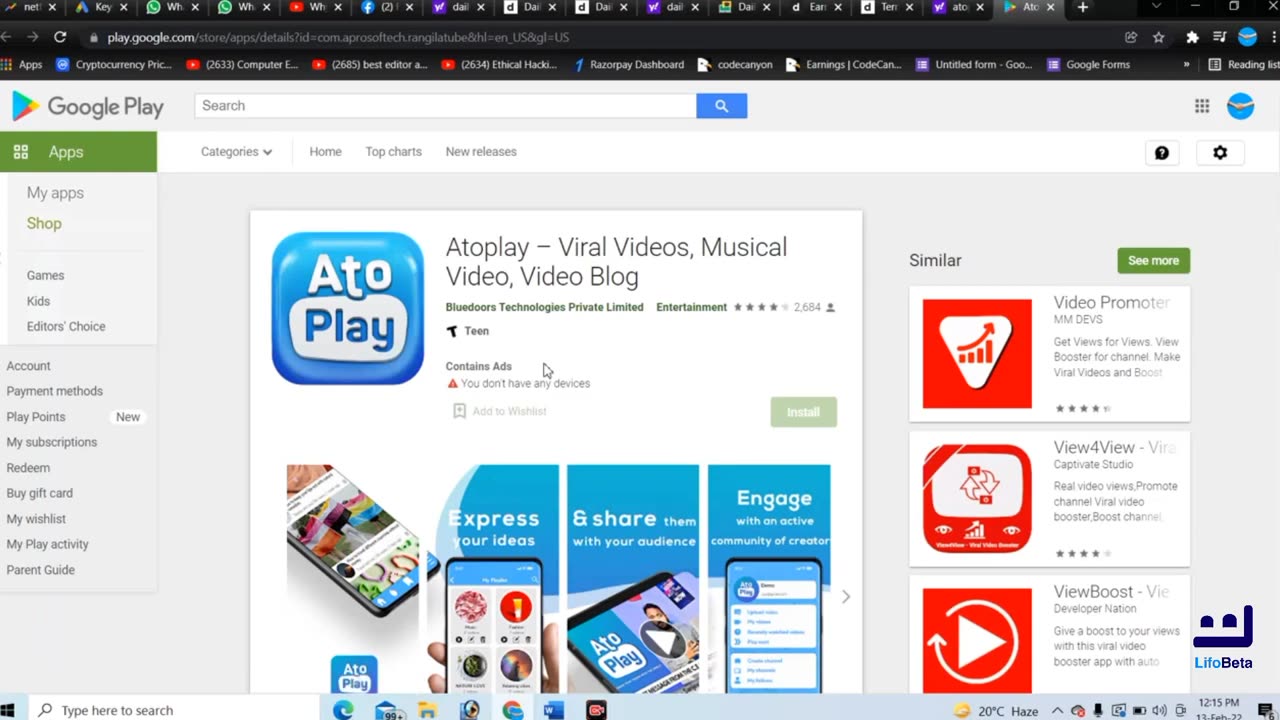Click the blue search magnifier button
This screenshot has height=720, width=1280.
point(721,106)
